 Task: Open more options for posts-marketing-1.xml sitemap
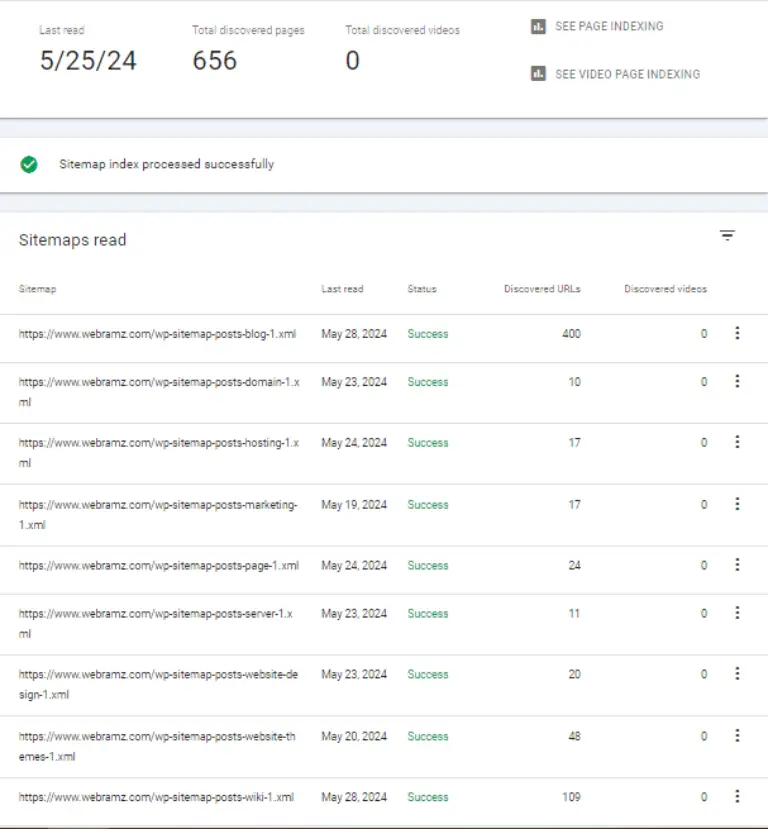point(737,504)
